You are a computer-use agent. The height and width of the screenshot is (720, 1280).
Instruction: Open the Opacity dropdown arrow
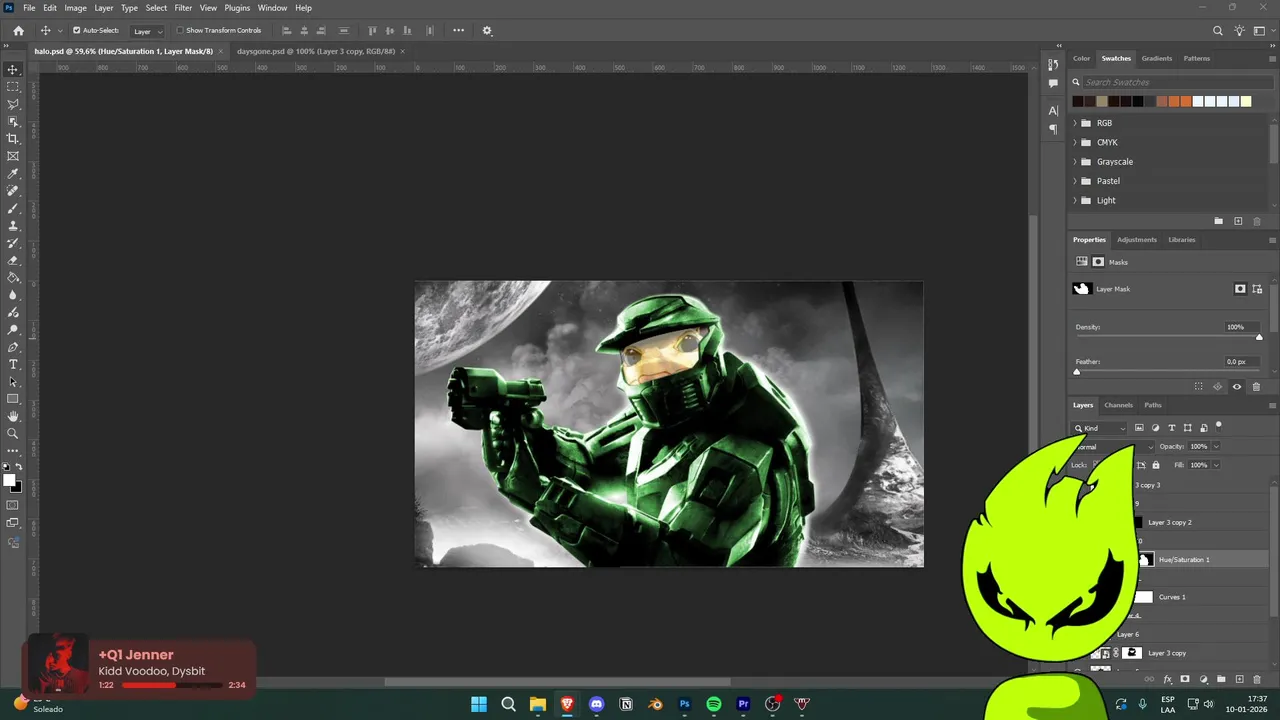pos(1216,447)
